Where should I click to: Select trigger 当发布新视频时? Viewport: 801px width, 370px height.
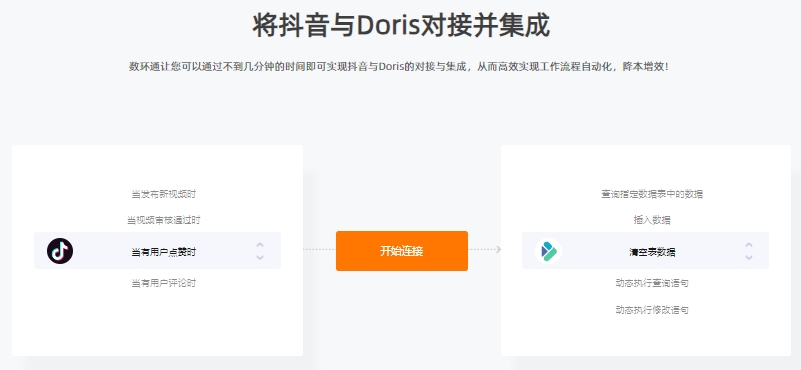click(x=163, y=194)
